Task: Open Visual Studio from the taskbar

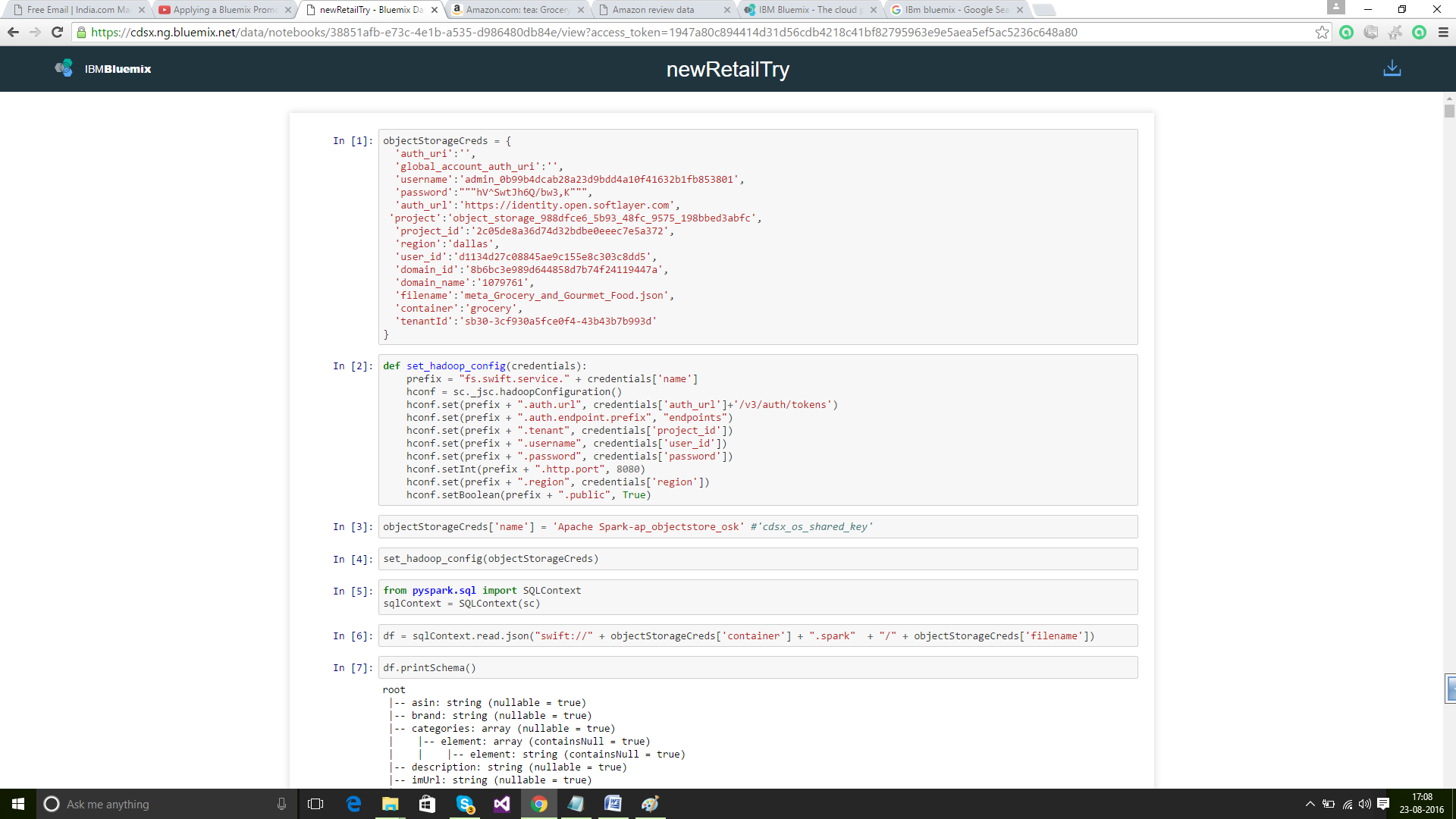Action: pyautogui.click(x=502, y=804)
